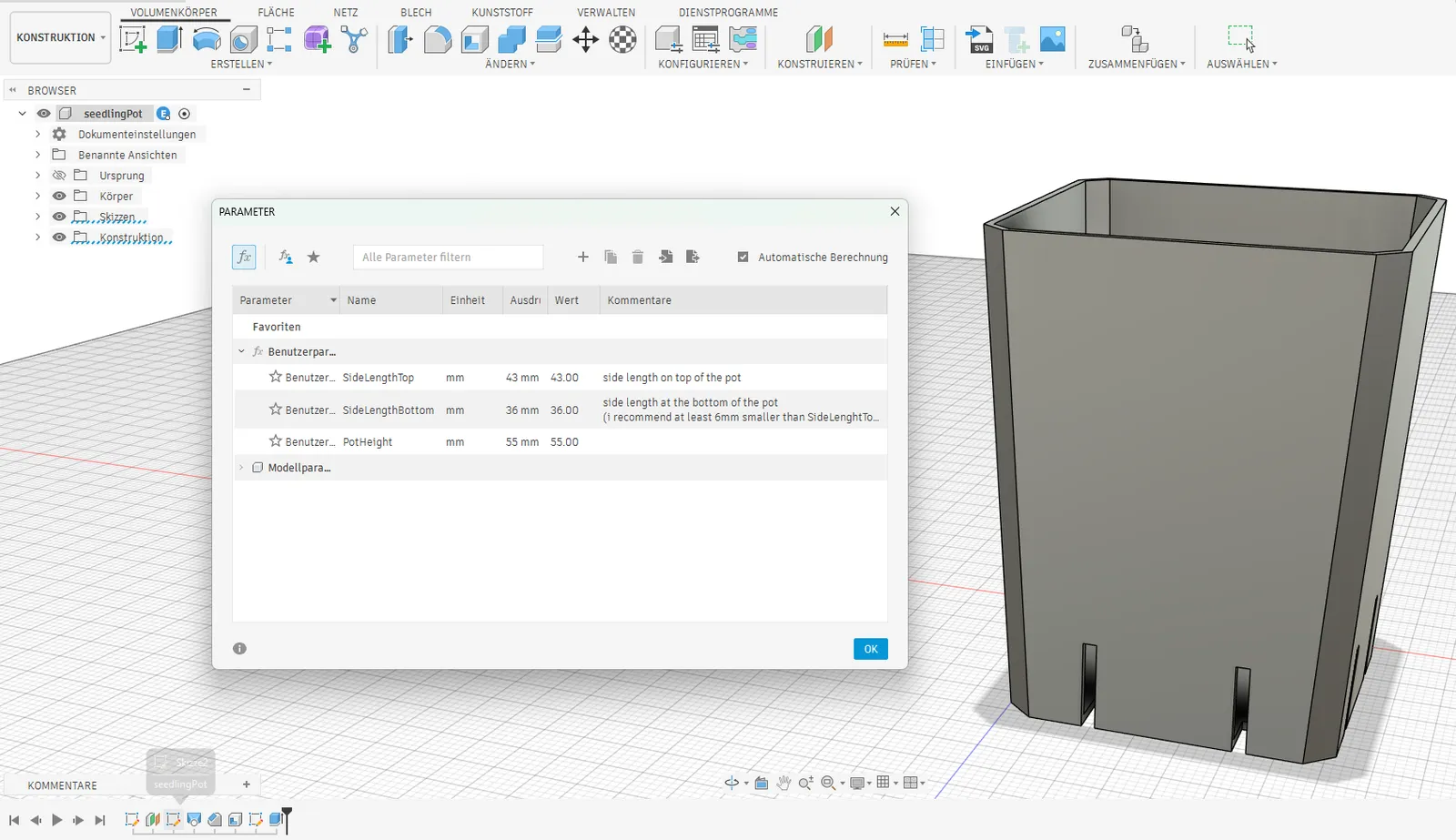Click the Extrude tool icon
The height and width of the screenshot is (840, 1456).
click(169, 39)
